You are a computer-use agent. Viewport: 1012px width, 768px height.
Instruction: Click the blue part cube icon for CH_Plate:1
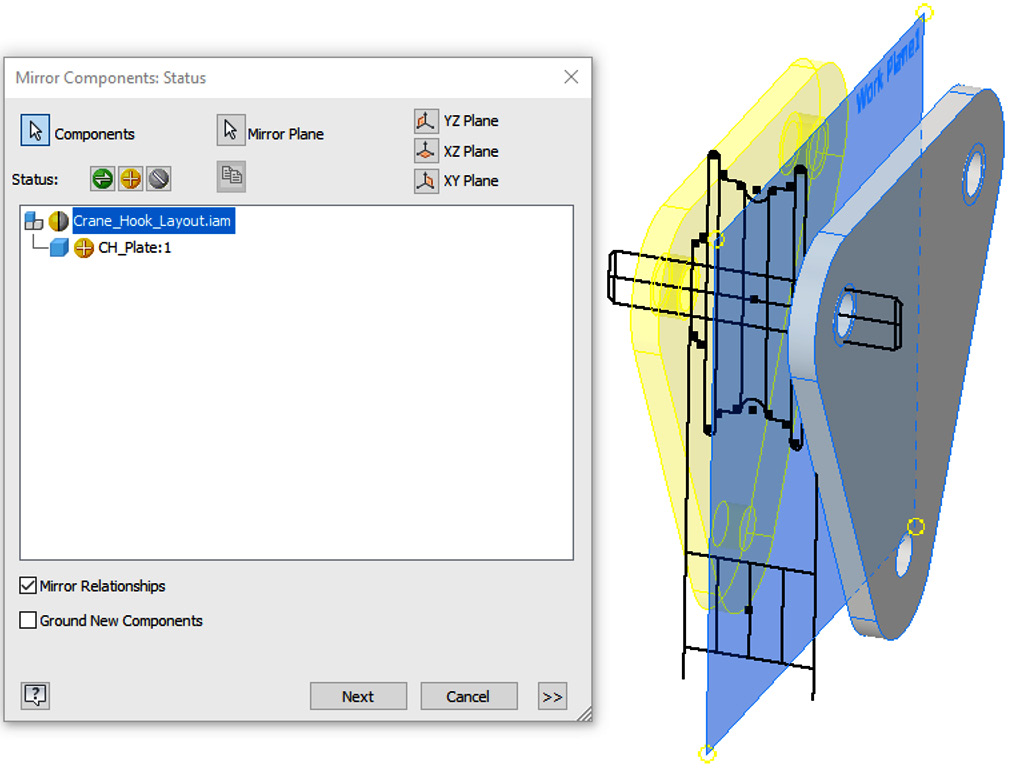(59, 248)
